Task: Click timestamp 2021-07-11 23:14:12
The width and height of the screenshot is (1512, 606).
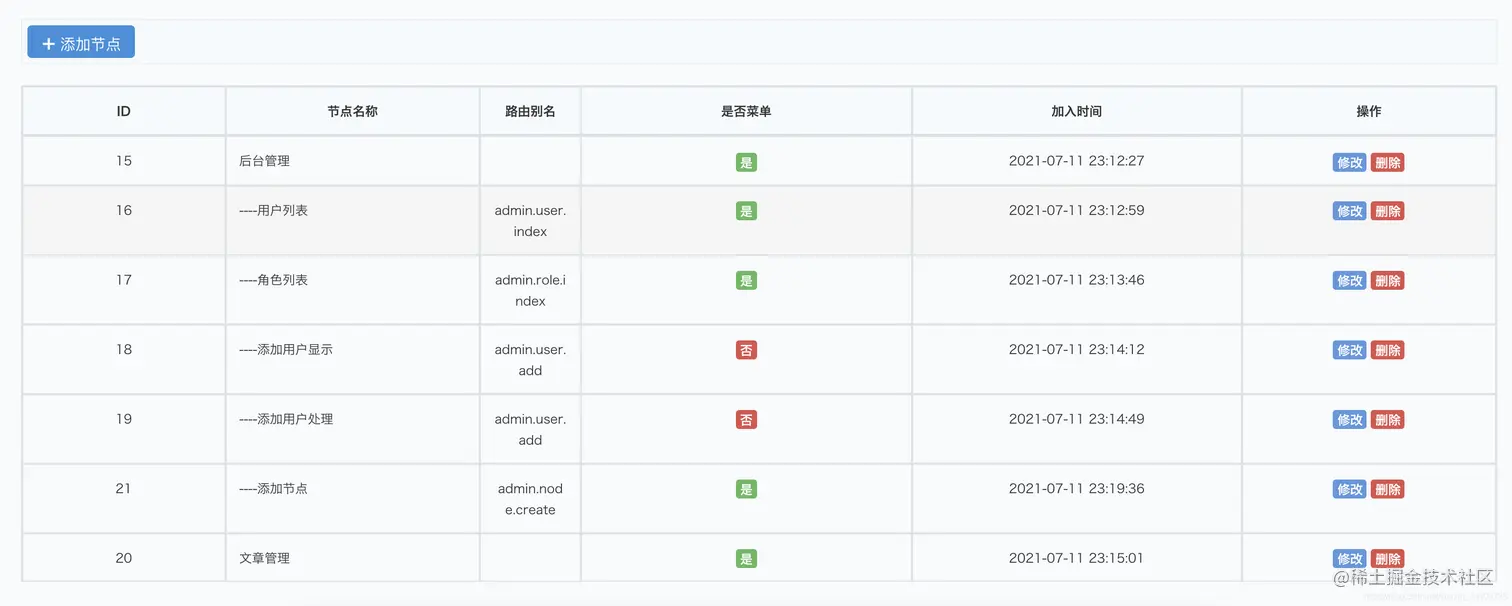Action: 1076,349
